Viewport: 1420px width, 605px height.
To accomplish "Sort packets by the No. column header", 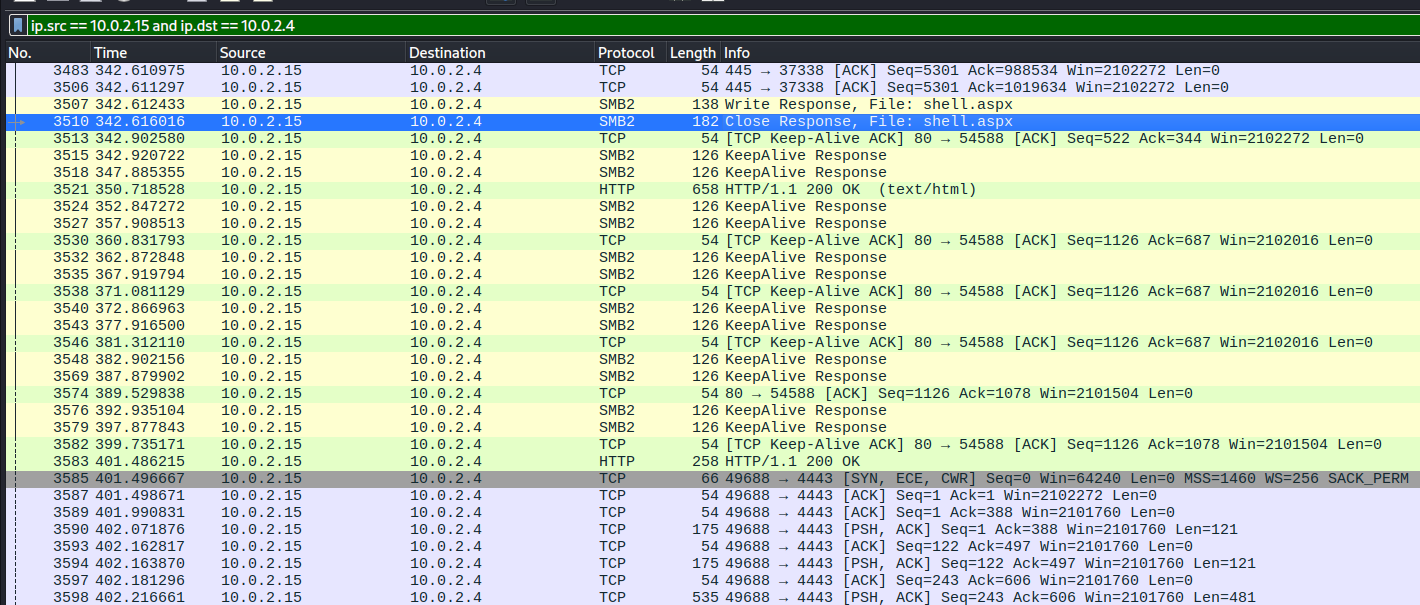I will [x=47, y=53].
